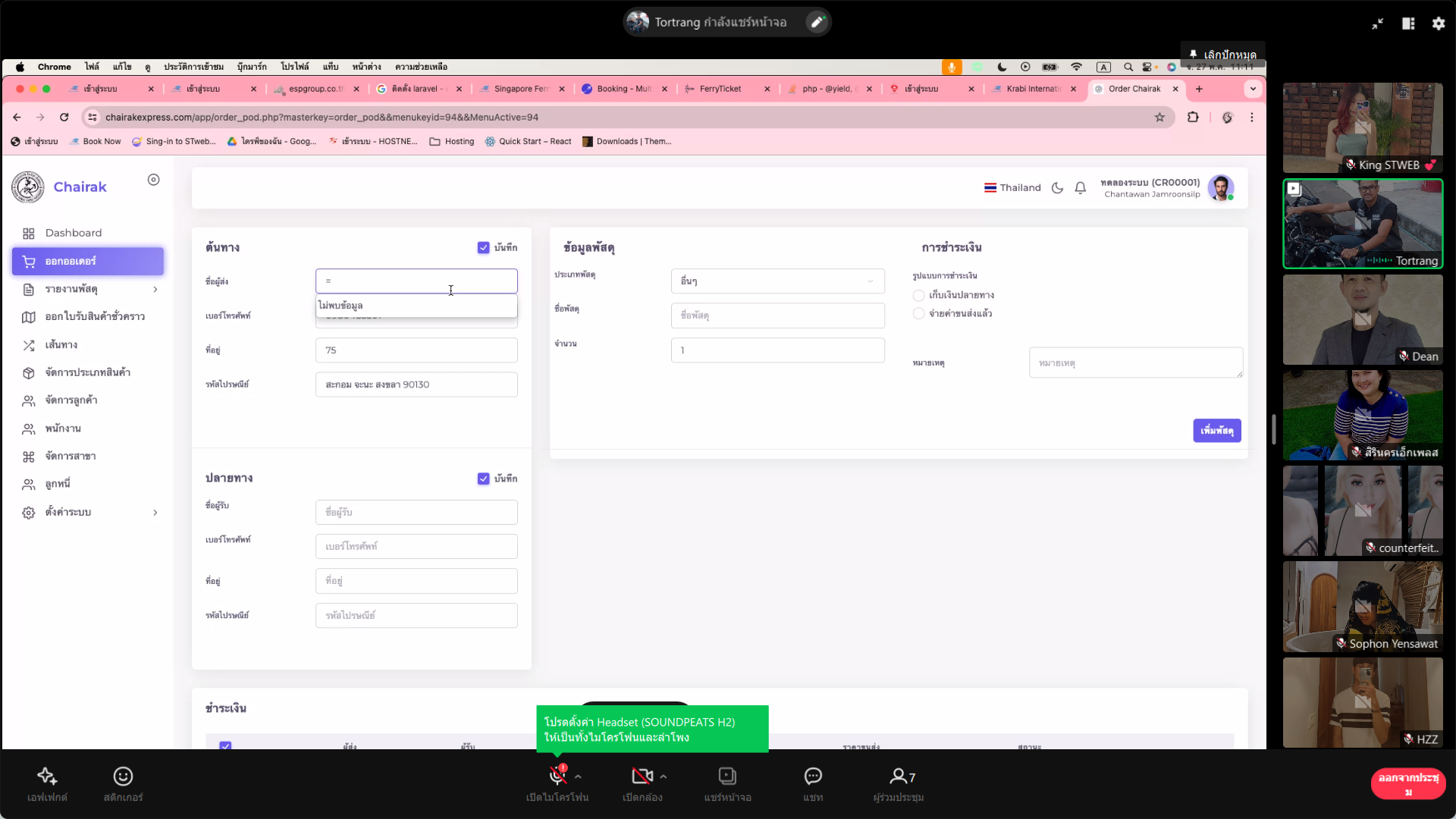The width and height of the screenshot is (1456, 819).
Task: Open the effects sparkle icon
Action: coord(47,776)
